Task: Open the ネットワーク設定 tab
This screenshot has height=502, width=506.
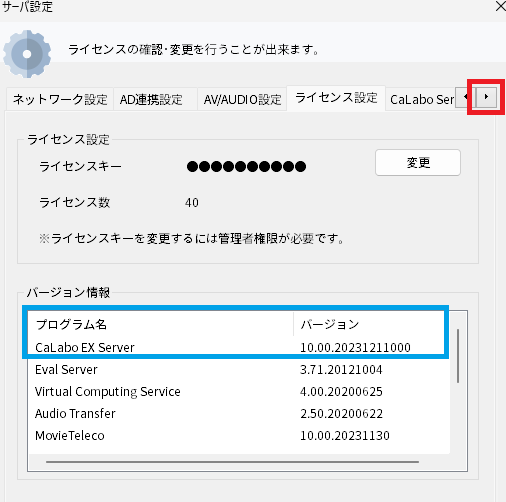Action: (x=60, y=99)
